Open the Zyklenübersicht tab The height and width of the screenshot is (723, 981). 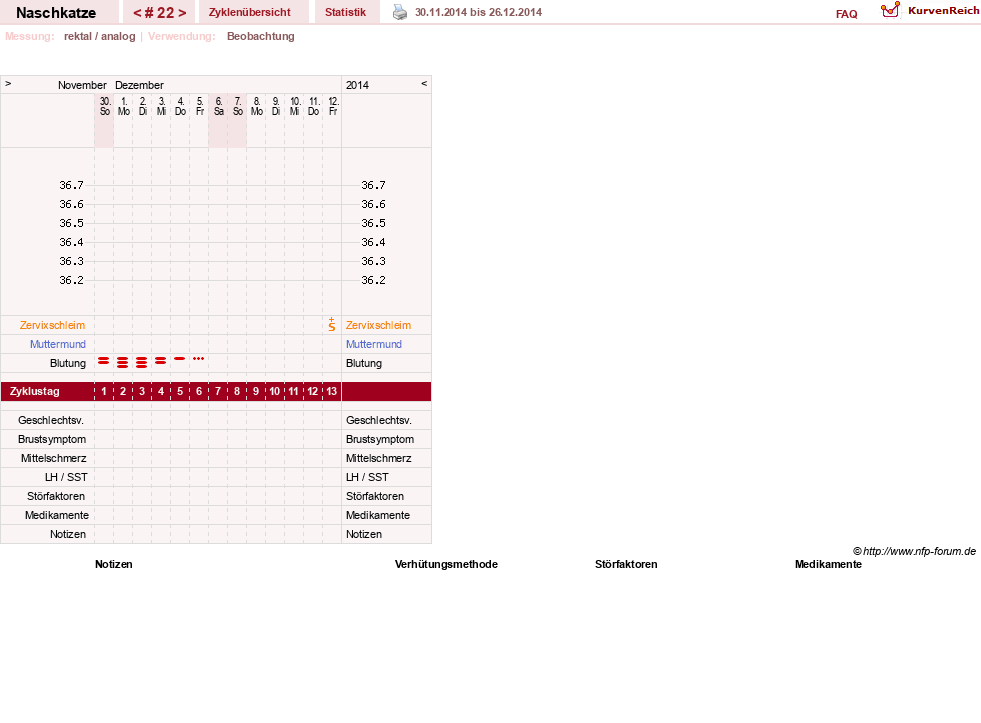[250, 12]
